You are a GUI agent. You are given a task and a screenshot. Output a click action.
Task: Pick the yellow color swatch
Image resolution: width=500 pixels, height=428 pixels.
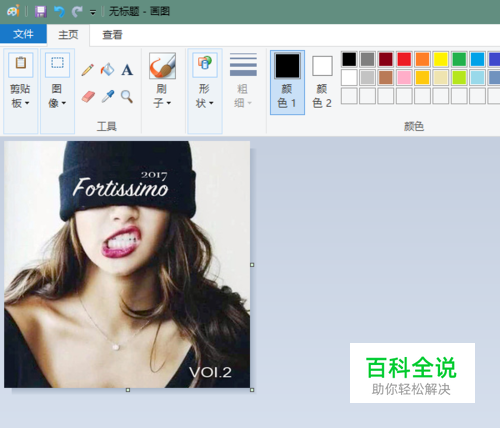pos(441,59)
